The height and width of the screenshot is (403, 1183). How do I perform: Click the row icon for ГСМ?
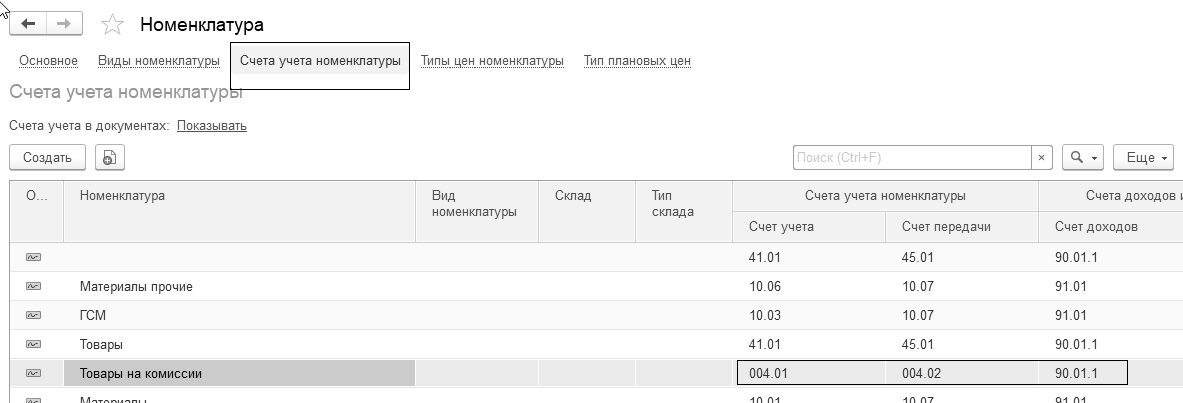click(x=34, y=316)
